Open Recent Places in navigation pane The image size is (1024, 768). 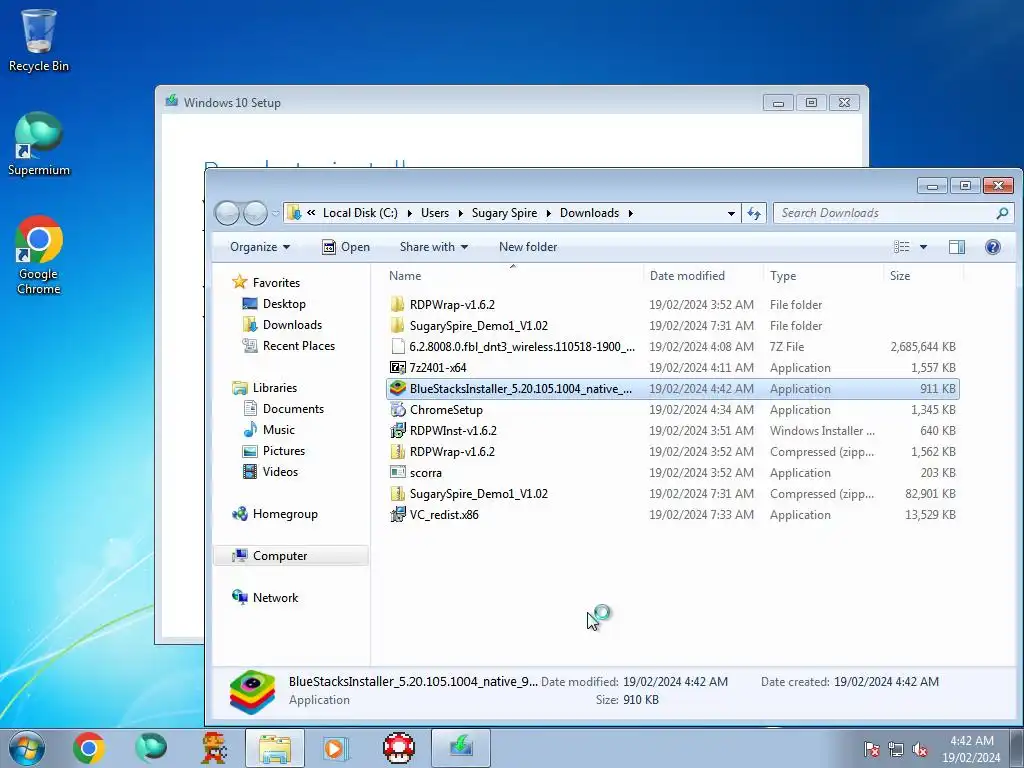tap(298, 345)
